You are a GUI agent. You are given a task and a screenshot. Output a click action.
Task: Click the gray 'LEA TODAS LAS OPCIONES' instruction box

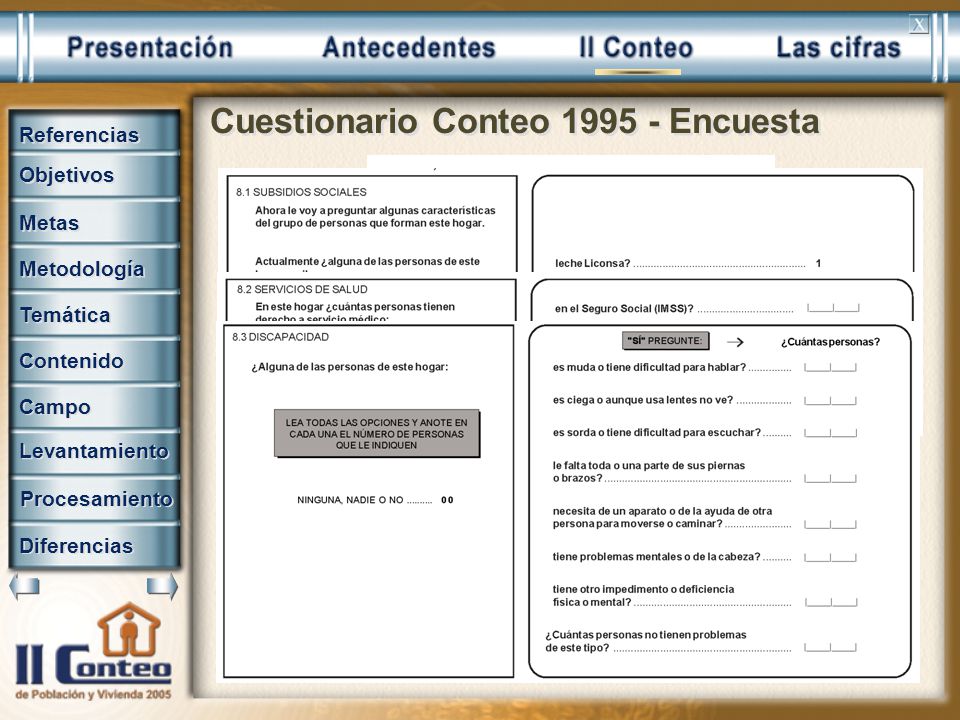point(377,433)
